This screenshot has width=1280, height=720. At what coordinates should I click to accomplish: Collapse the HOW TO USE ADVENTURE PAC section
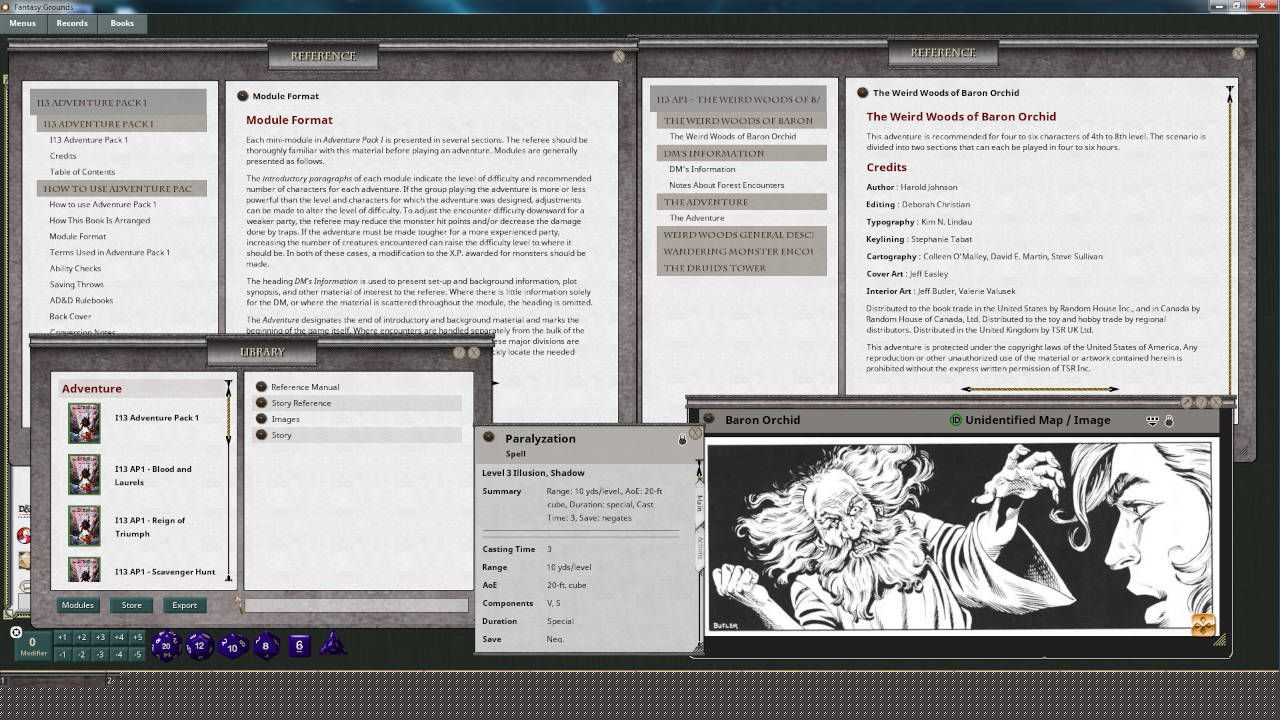pos(122,188)
